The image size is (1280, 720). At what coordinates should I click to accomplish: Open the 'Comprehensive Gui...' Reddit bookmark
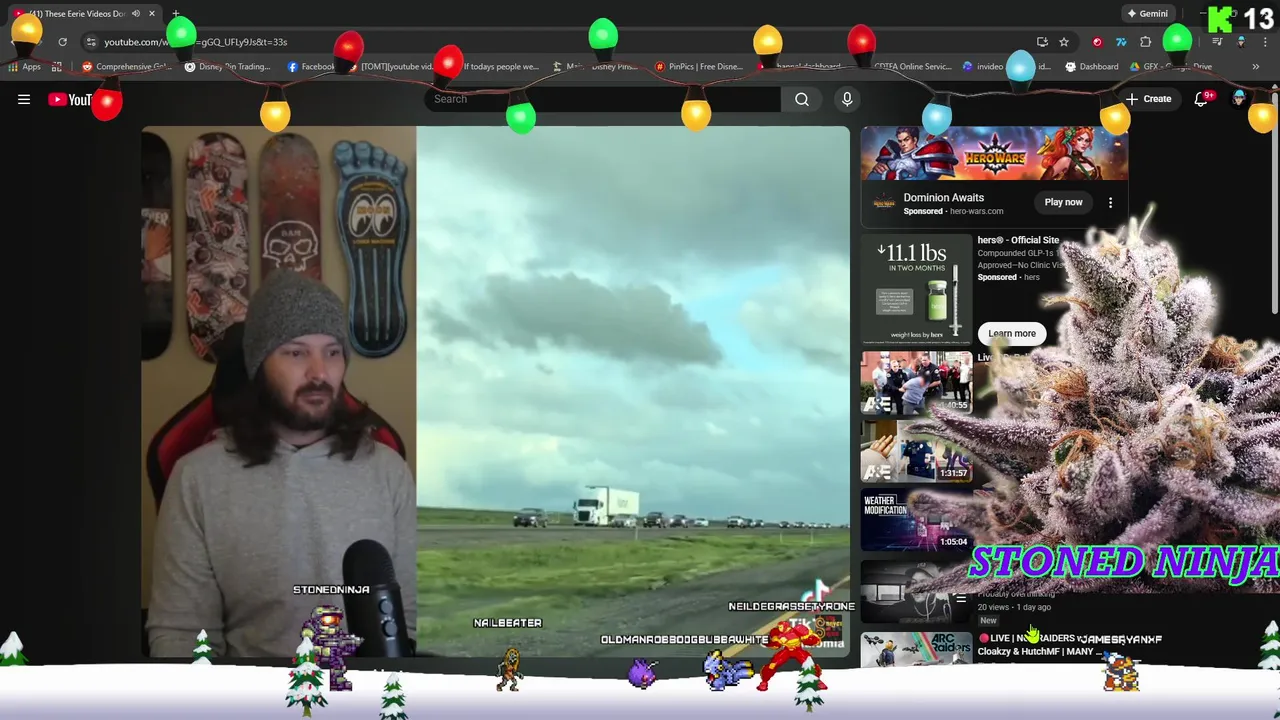[127, 67]
